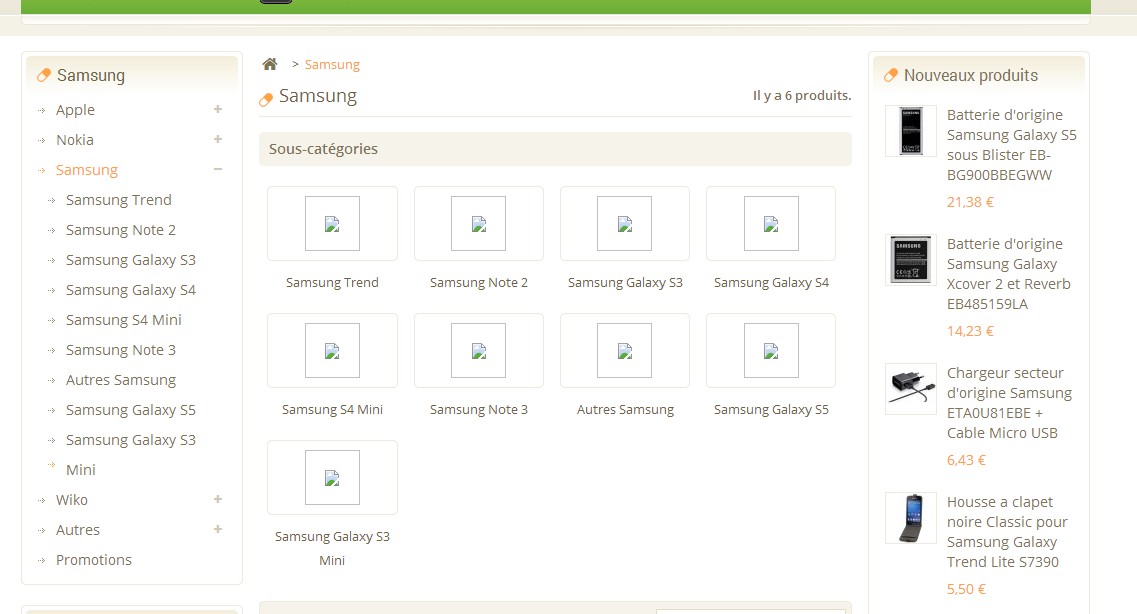
Task: Click the 14,23 € price
Action: pos(969,331)
